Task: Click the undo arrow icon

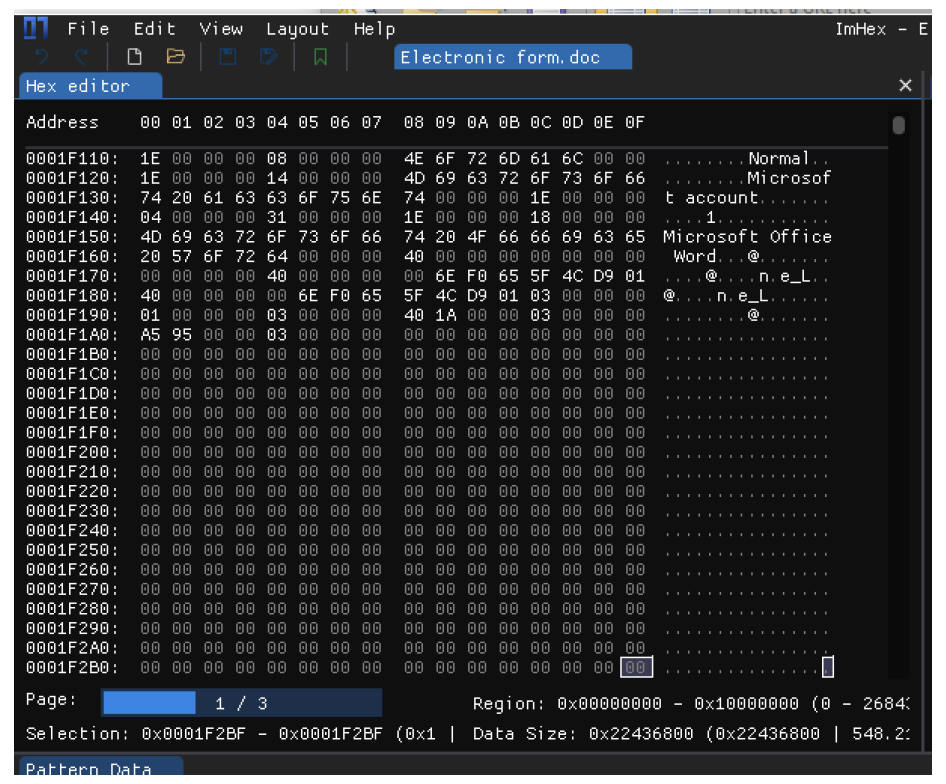Action: [41, 57]
